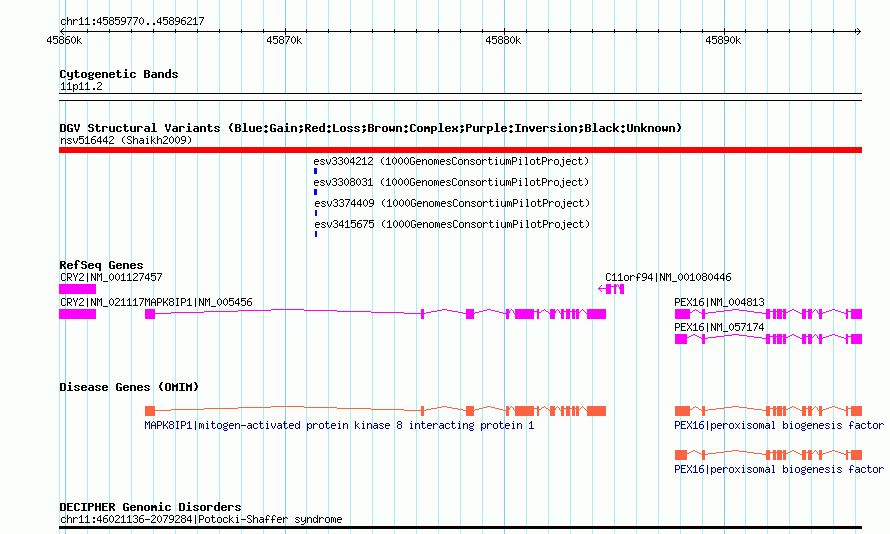Click the lower orange PEX16 OMIM first exon
Image resolution: width=890 pixels, height=534 pixels.
681,455
